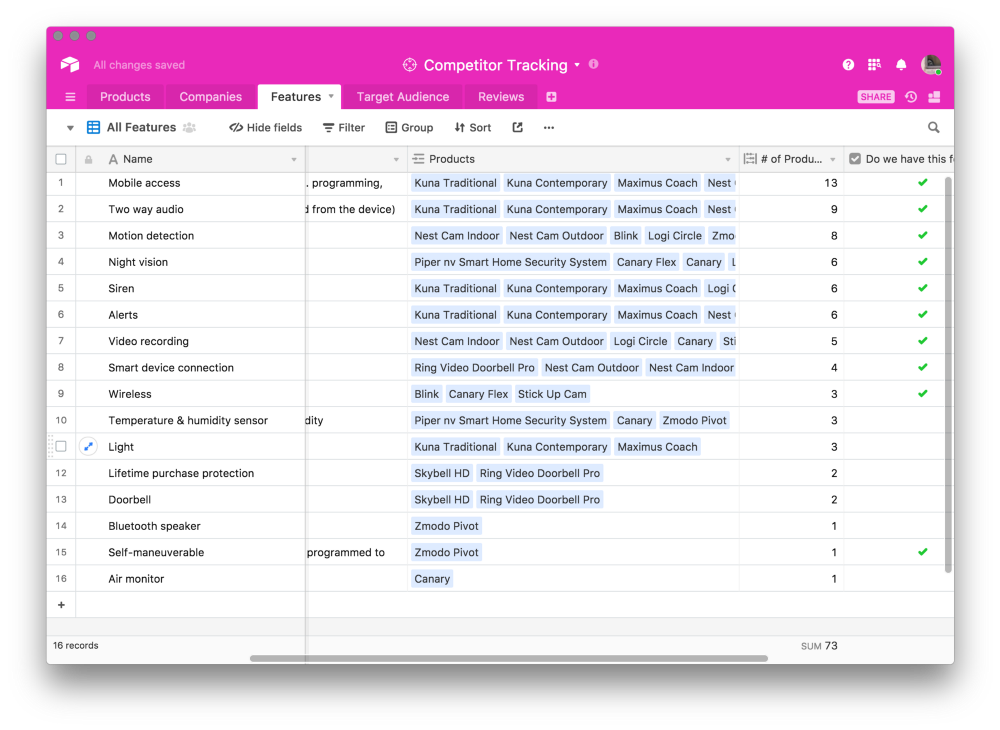
Task: Click the share view export icon
Action: 518,128
